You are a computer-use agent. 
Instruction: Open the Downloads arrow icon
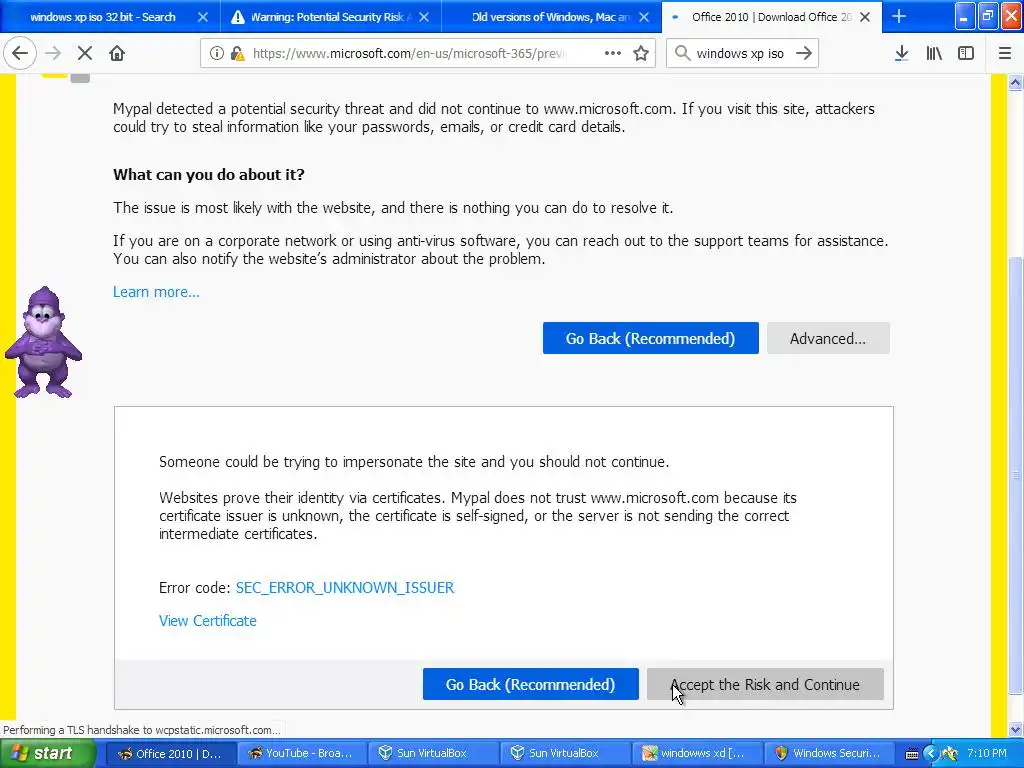(901, 53)
